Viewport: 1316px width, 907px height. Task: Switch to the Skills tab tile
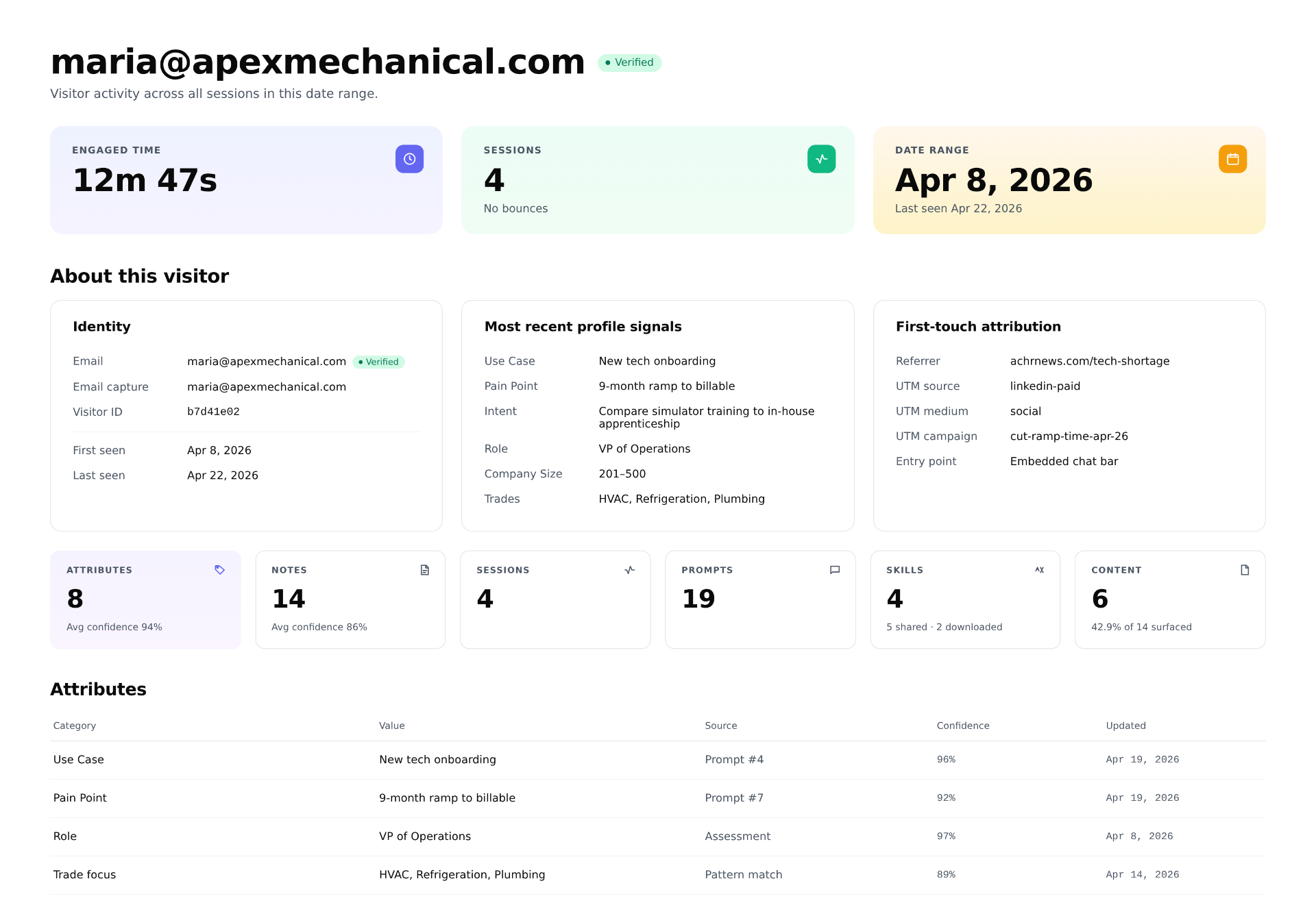tap(965, 599)
